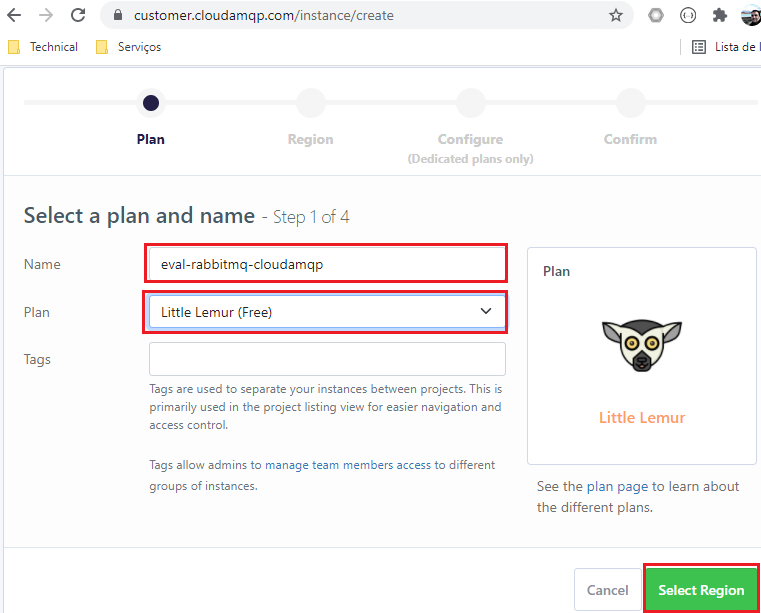This screenshot has height=613, width=761.
Task: Open the Lista de reading list
Action: (x=726, y=47)
